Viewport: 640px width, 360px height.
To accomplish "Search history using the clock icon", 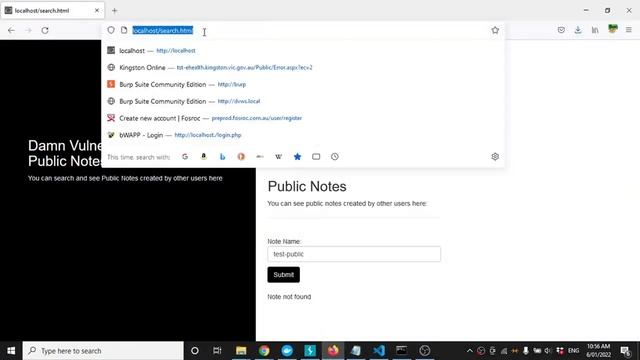I will (335, 157).
